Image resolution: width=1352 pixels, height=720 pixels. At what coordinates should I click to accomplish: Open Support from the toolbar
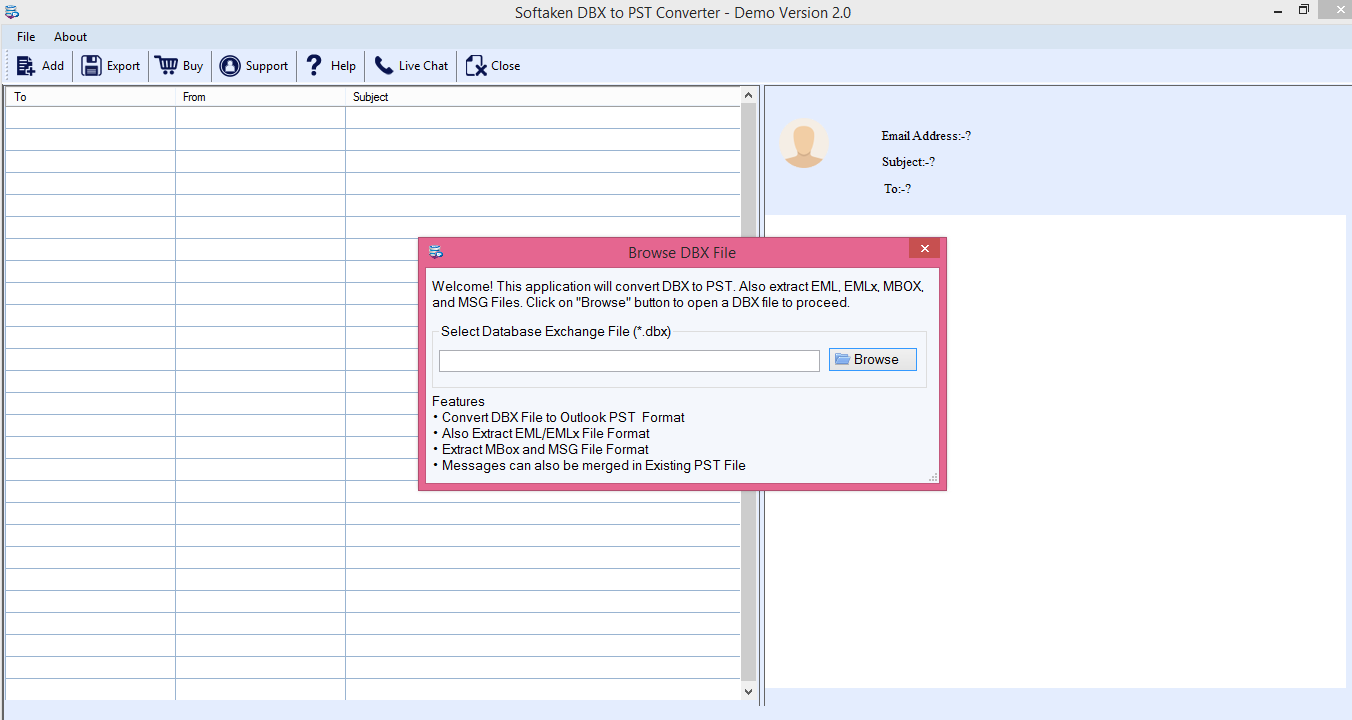(254, 66)
